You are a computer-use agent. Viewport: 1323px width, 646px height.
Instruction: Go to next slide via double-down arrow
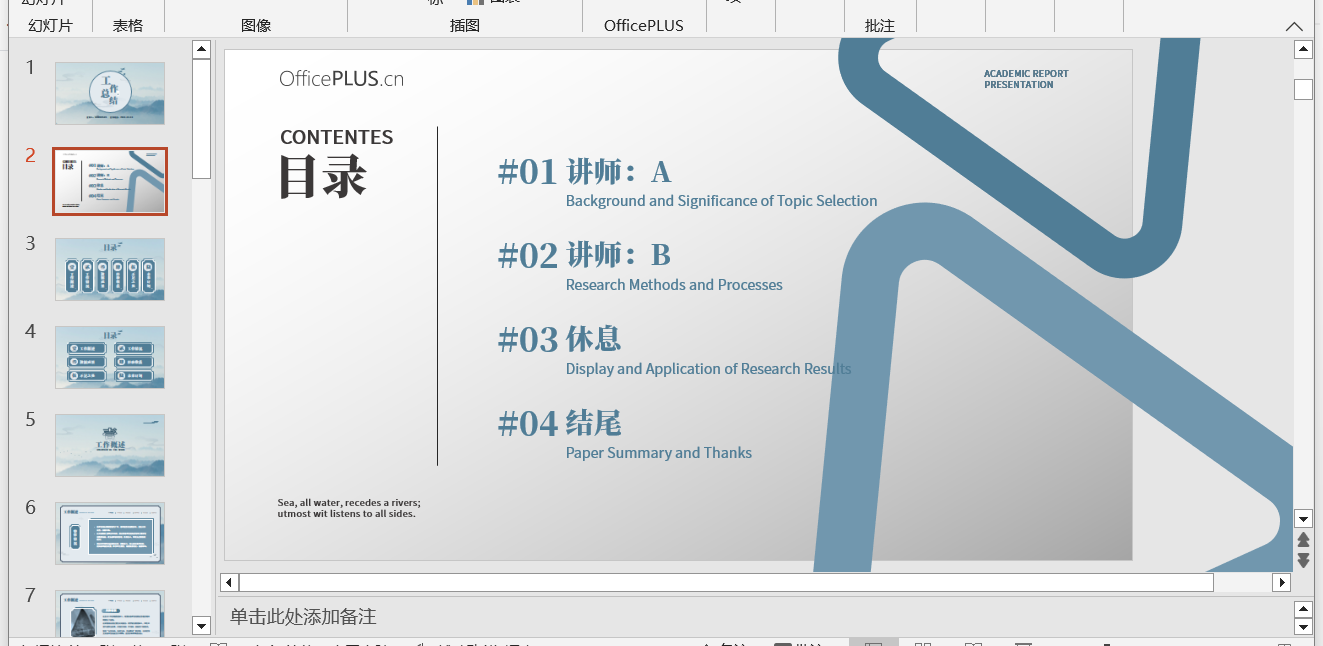1303,561
